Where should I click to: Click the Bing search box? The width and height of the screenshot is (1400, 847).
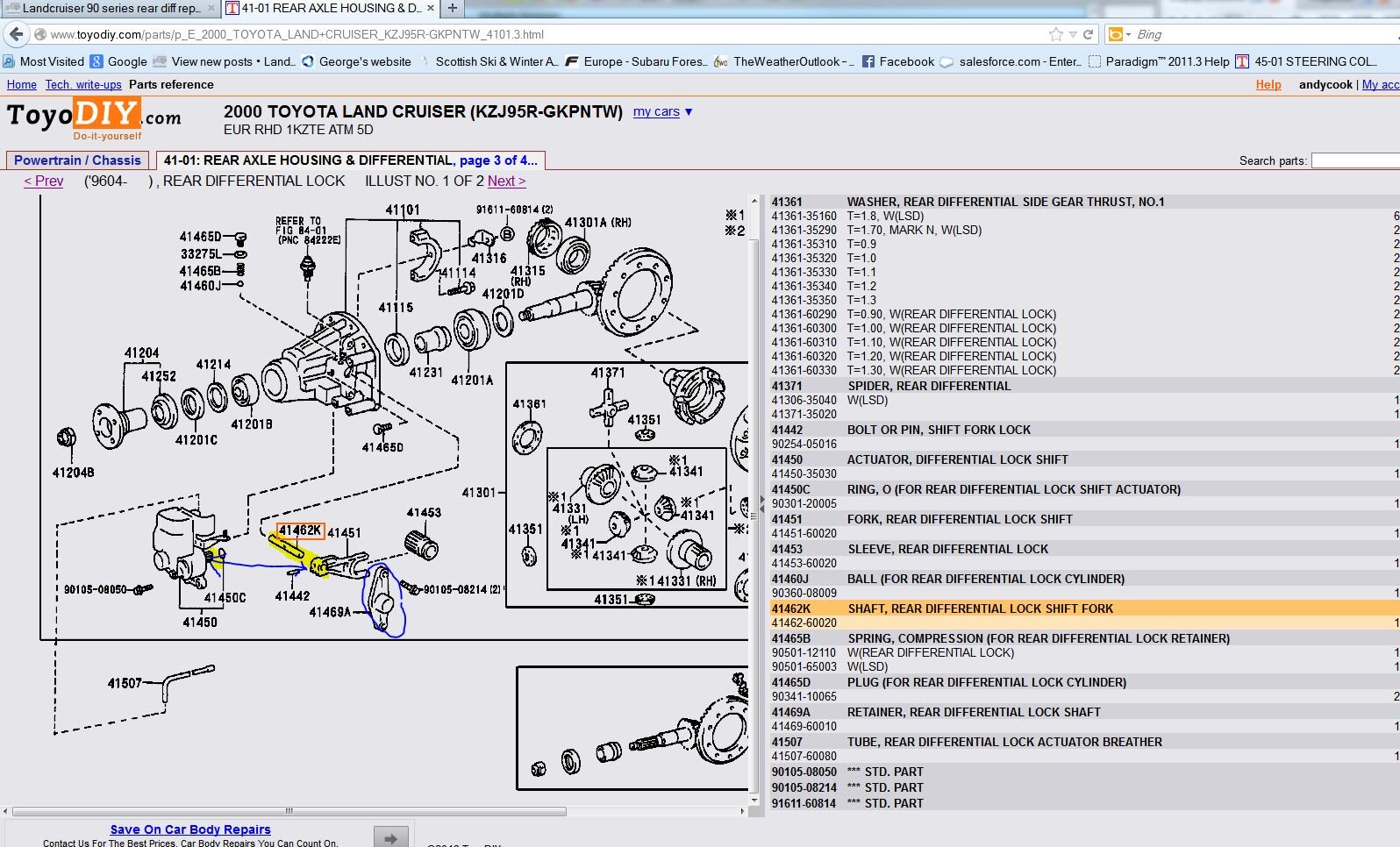[1263, 34]
